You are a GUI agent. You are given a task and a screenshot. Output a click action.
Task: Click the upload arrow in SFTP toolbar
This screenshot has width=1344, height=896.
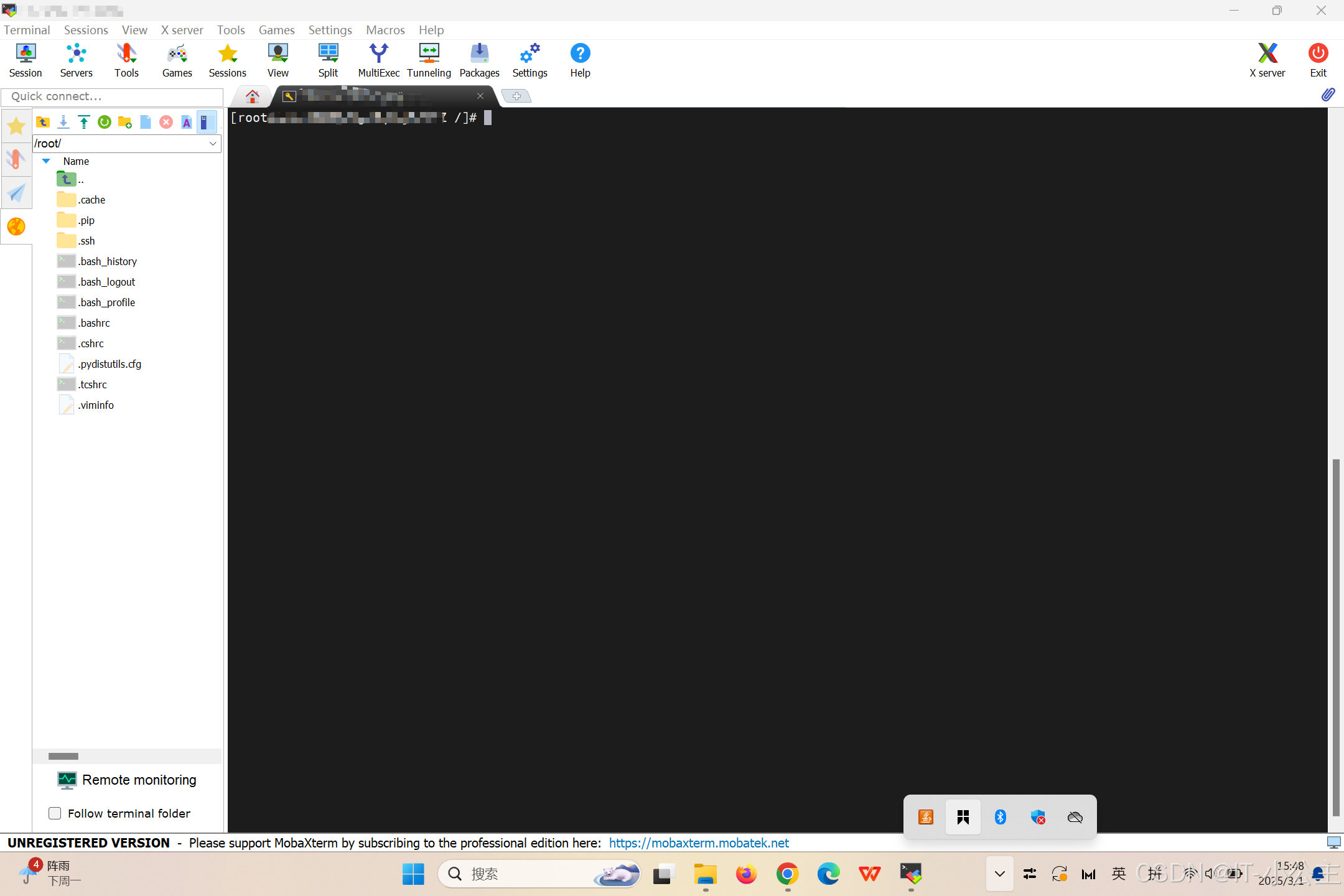click(84, 122)
